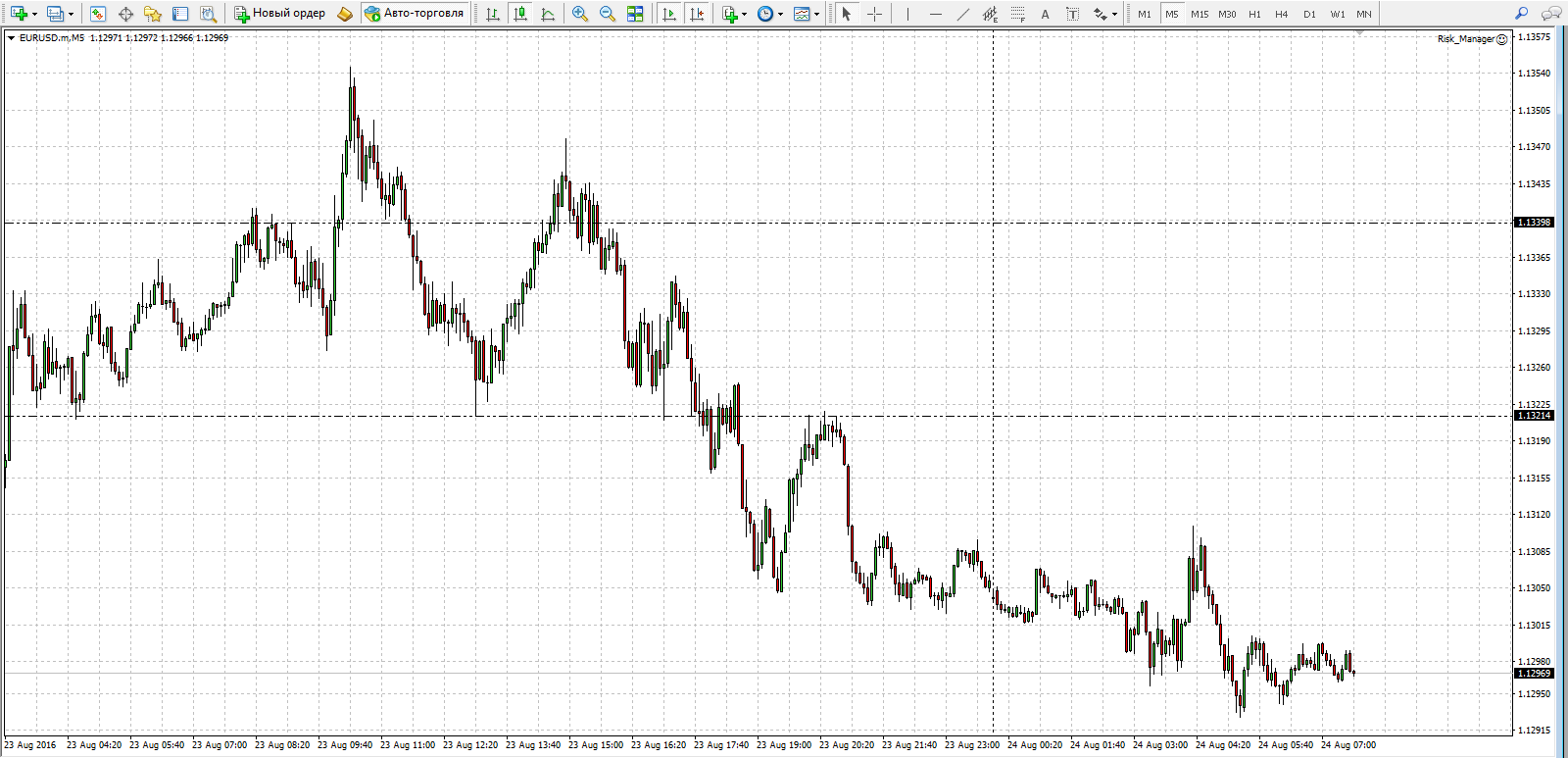The image size is (1568, 758).
Task: Select the Crosshair cursor tool
Action: pos(875,14)
